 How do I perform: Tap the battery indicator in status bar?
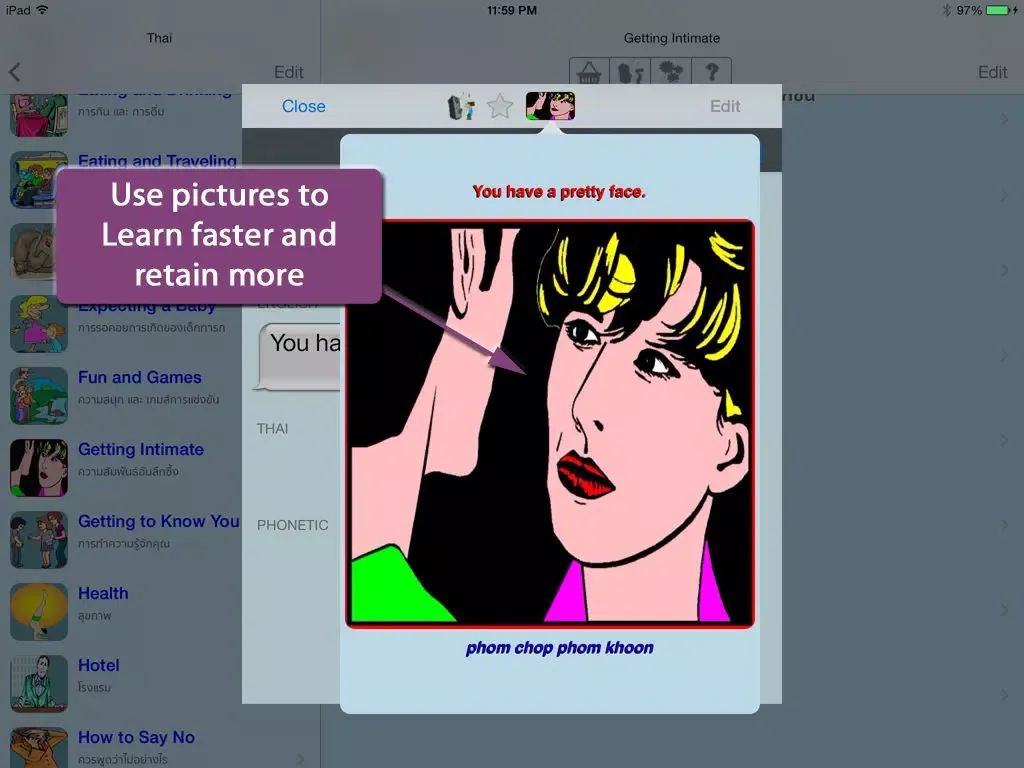tap(999, 10)
